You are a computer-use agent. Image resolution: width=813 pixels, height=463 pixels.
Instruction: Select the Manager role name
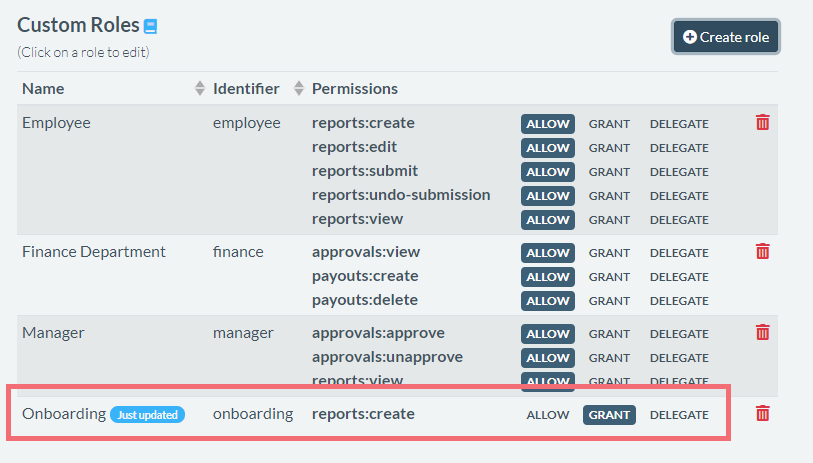pos(53,333)
